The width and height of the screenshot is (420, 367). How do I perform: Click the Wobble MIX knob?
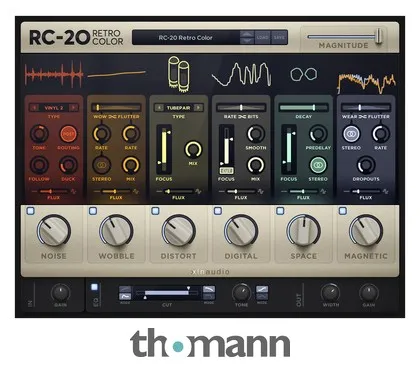pos(131,165)
